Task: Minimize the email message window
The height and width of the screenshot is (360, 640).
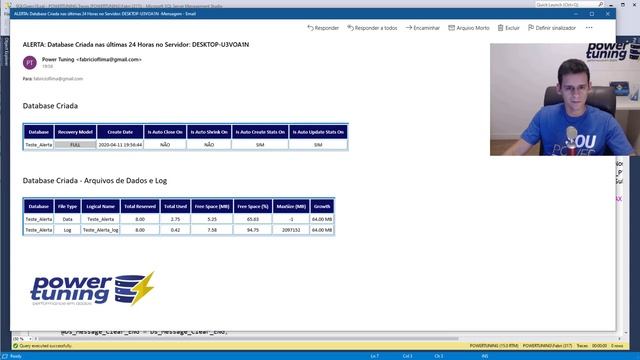Action: (576, 14)
